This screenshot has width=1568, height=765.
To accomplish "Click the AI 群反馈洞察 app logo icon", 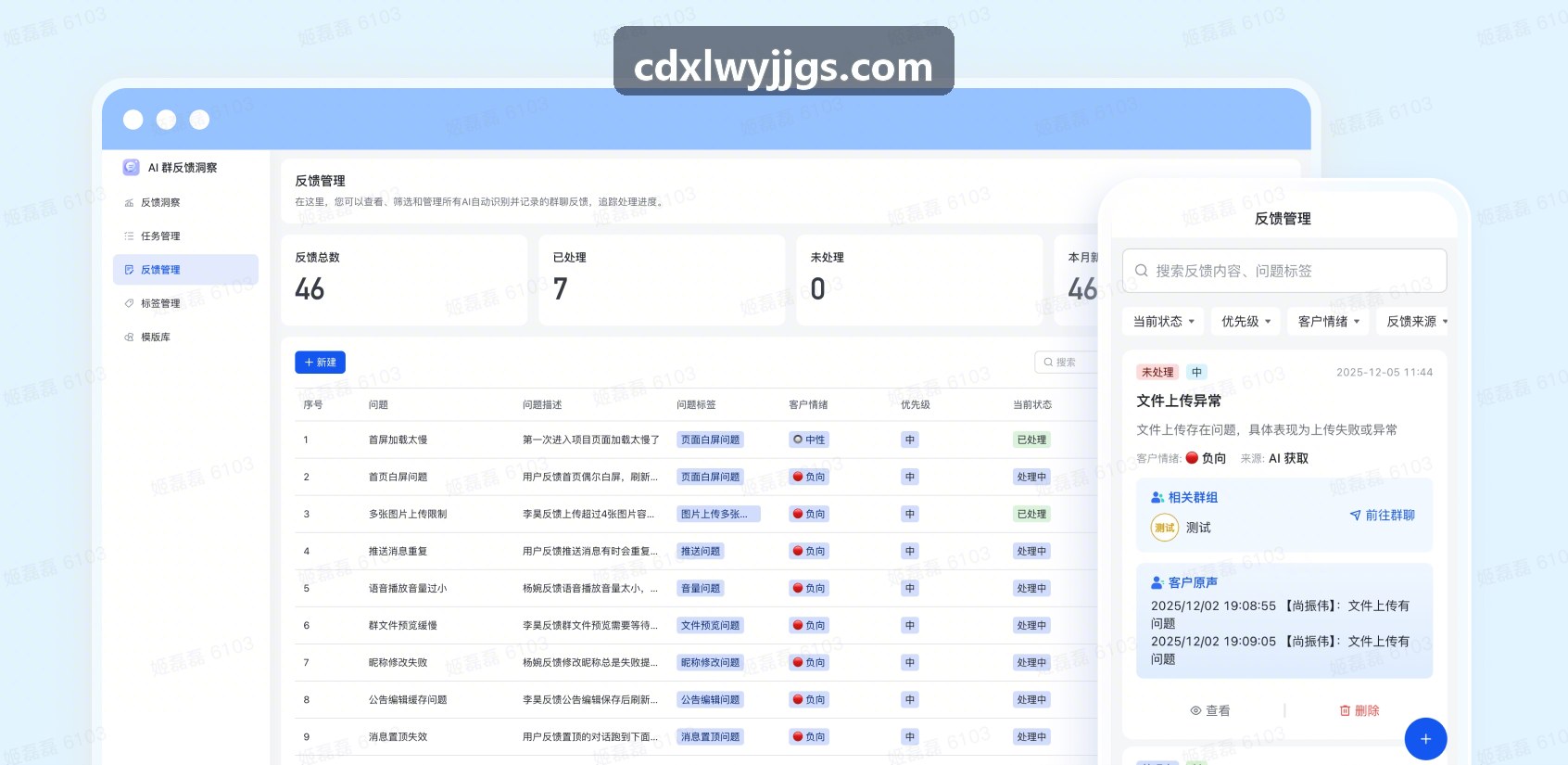I will [131, 167].
